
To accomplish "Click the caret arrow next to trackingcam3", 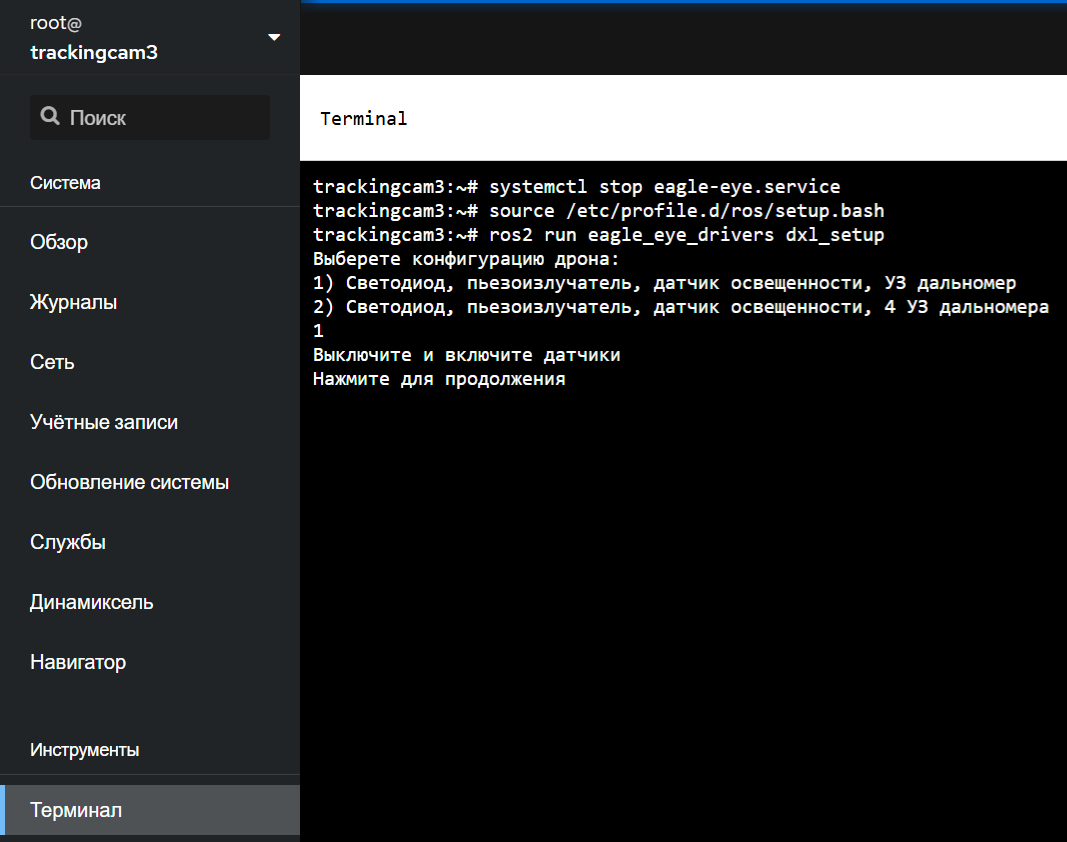I will click(274, 38).
